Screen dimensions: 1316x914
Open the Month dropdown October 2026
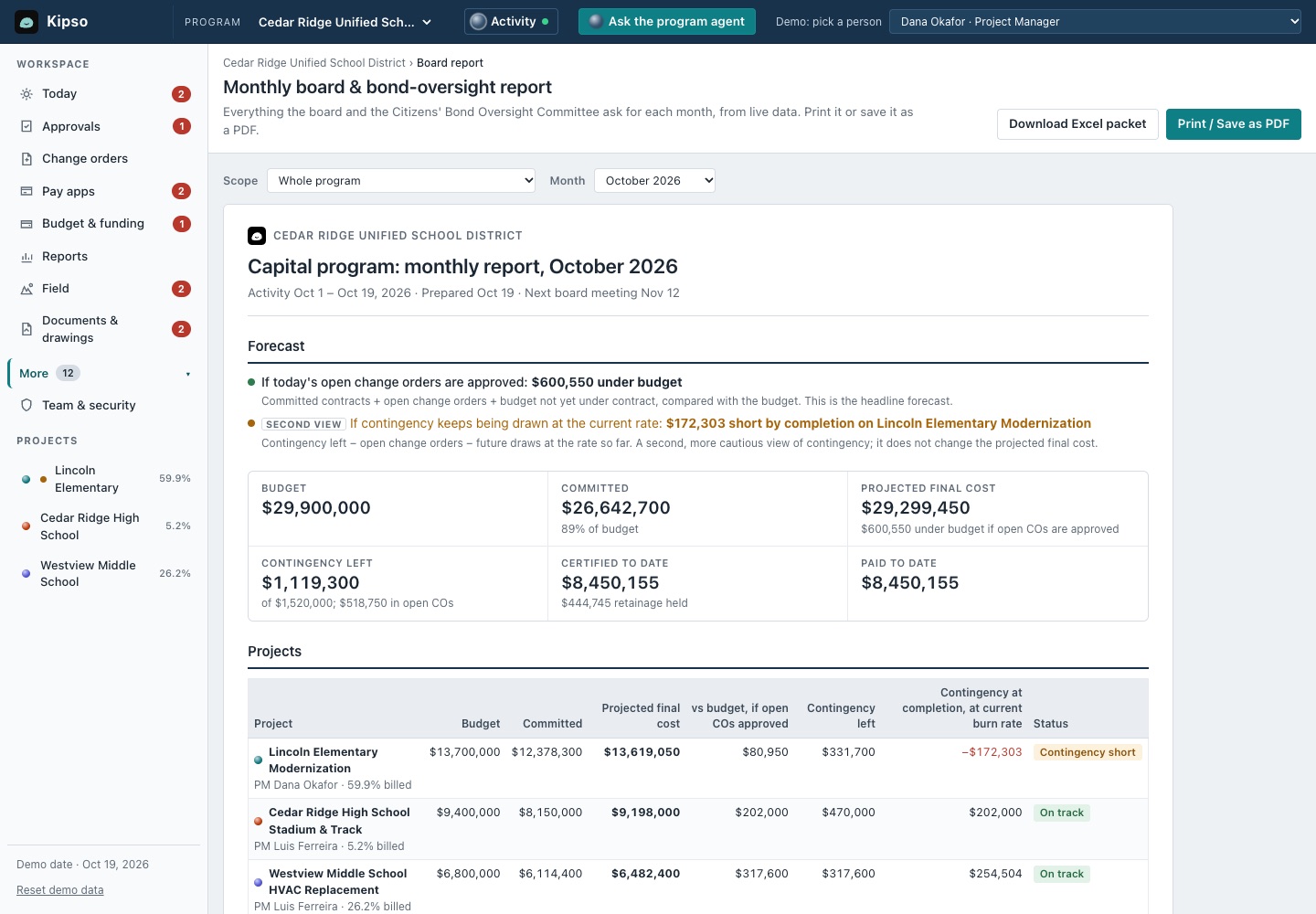(x=654, y=181)
